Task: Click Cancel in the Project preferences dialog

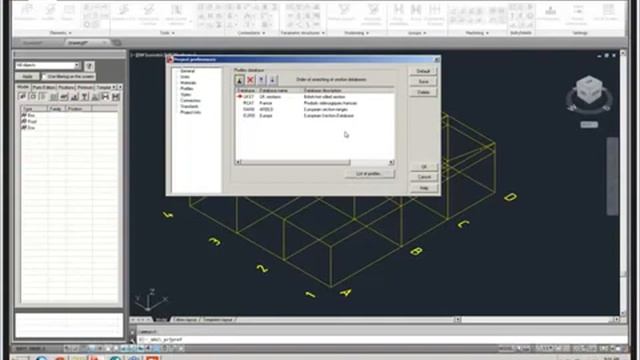Action: 424,177
